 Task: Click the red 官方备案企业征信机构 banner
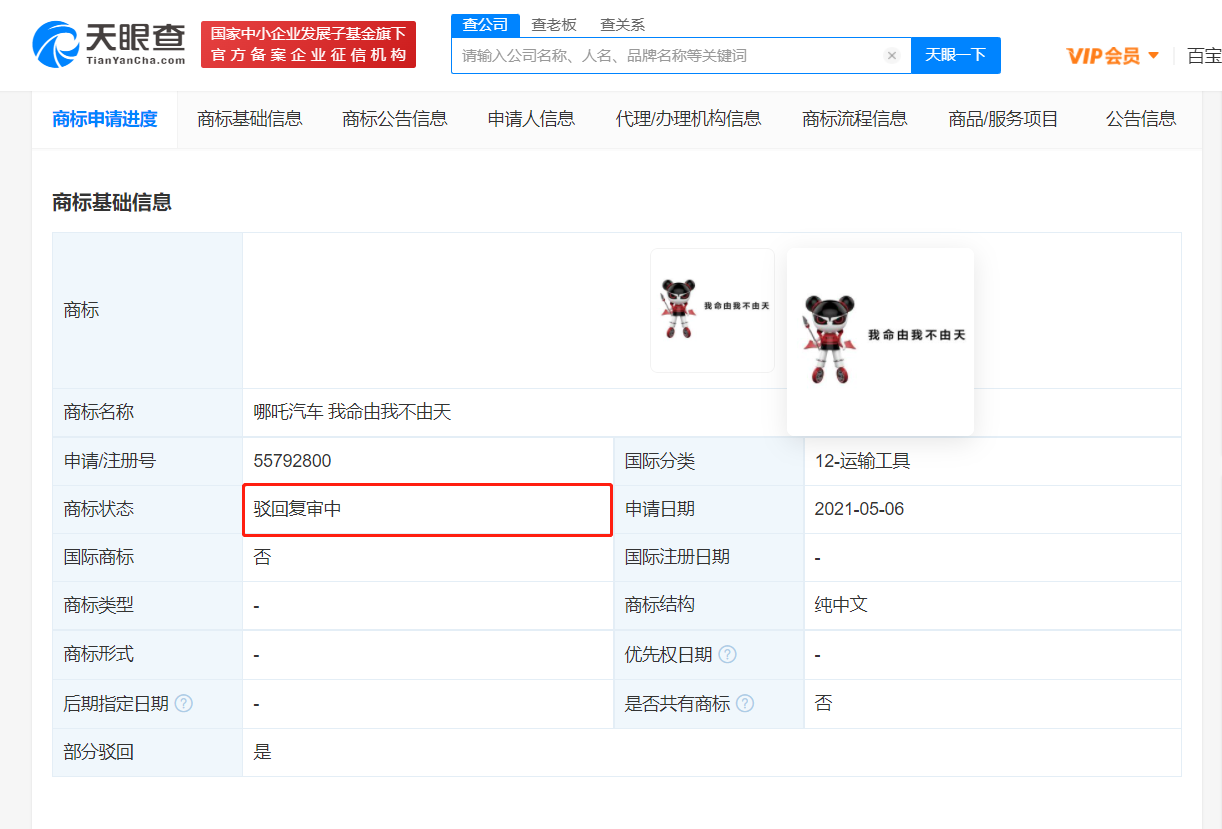(x=308, y=45)
